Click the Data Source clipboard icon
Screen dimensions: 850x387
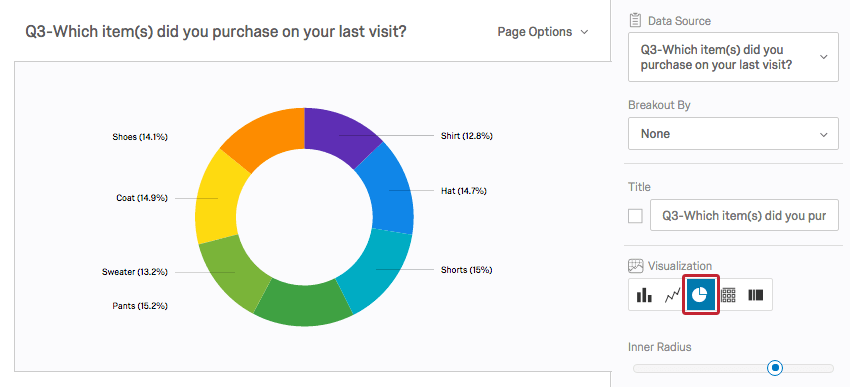tap(635, 21)
